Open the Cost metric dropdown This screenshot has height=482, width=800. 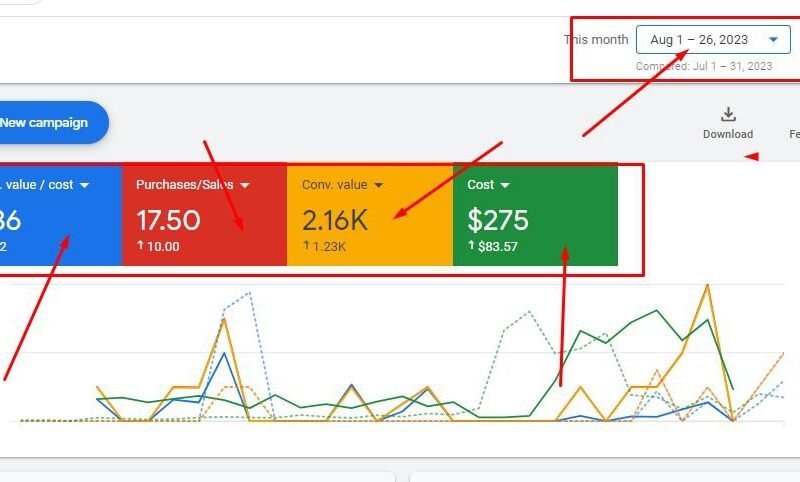(505, 185)
